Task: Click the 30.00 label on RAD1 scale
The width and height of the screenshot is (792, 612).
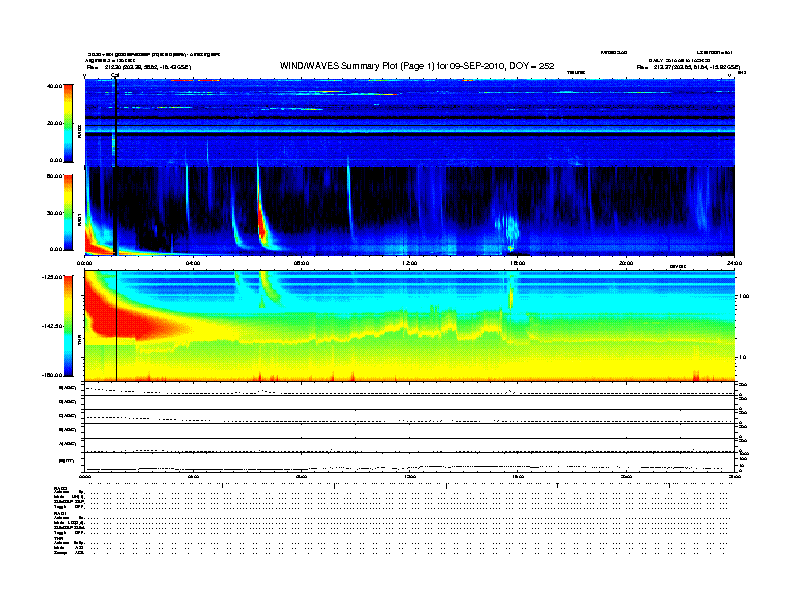Action: (x=54, y=213)
